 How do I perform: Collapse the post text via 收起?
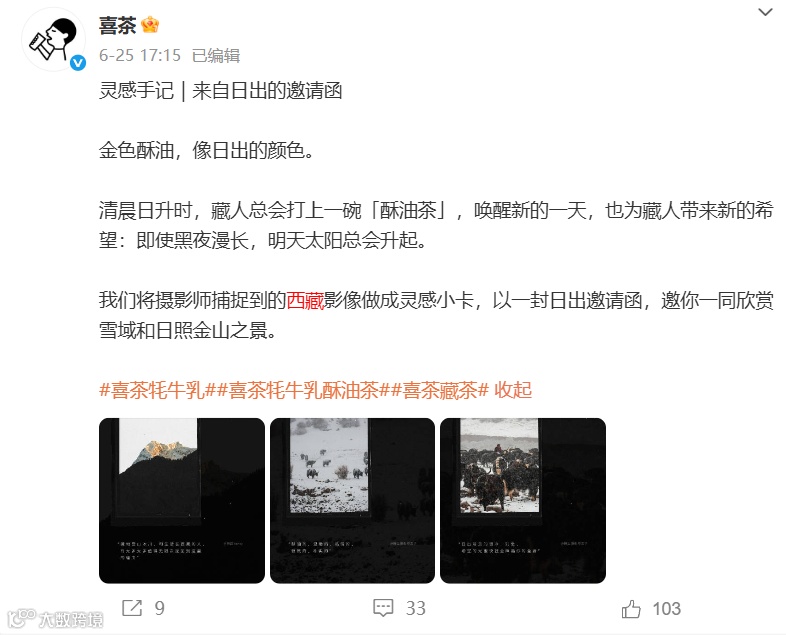pyautogui.click(x=512, y=390)
